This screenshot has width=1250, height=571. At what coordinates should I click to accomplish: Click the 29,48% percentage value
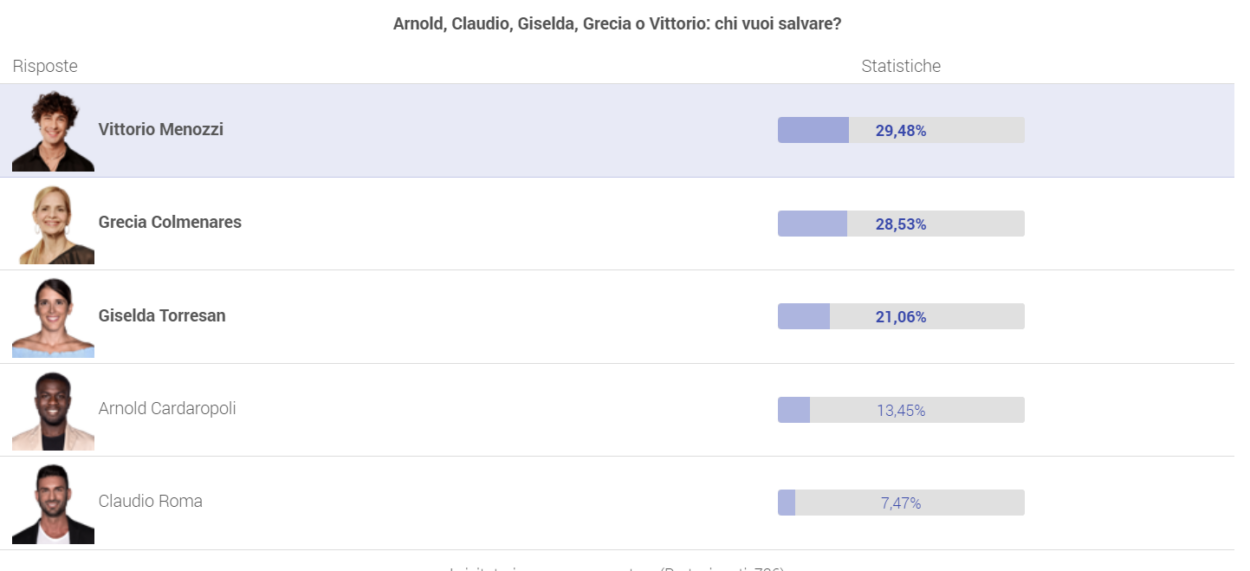(901, 130)
